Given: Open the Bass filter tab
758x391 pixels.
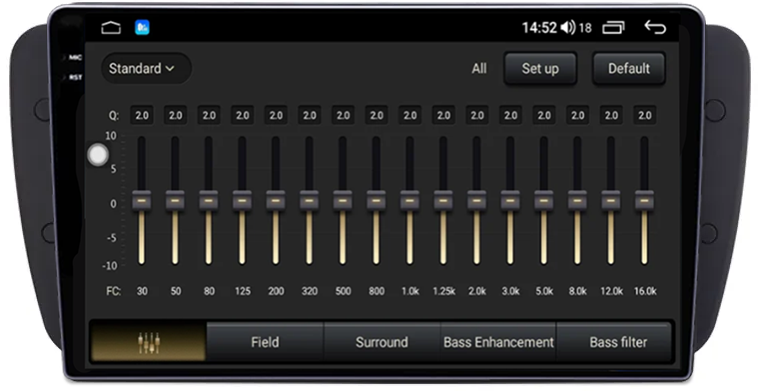Looking at the screenshot, I should (618, 342).
